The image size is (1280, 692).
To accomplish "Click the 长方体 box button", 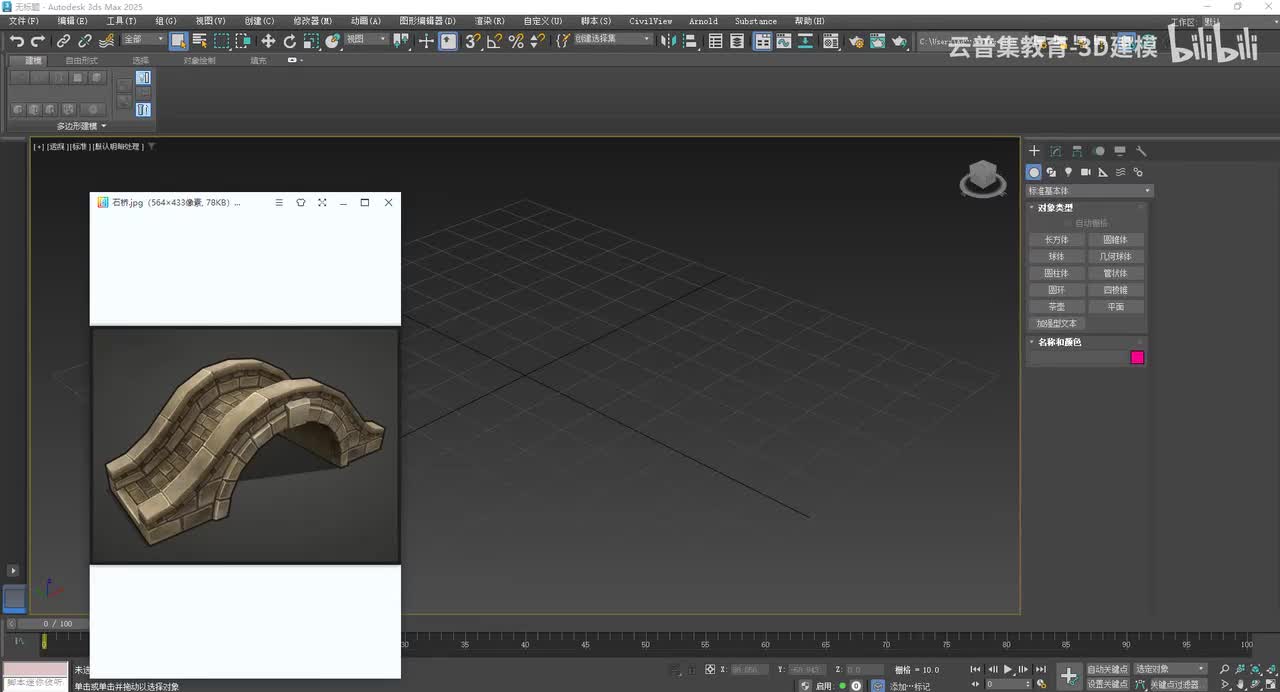I will pyautogui.click(x=1056, y=240).
